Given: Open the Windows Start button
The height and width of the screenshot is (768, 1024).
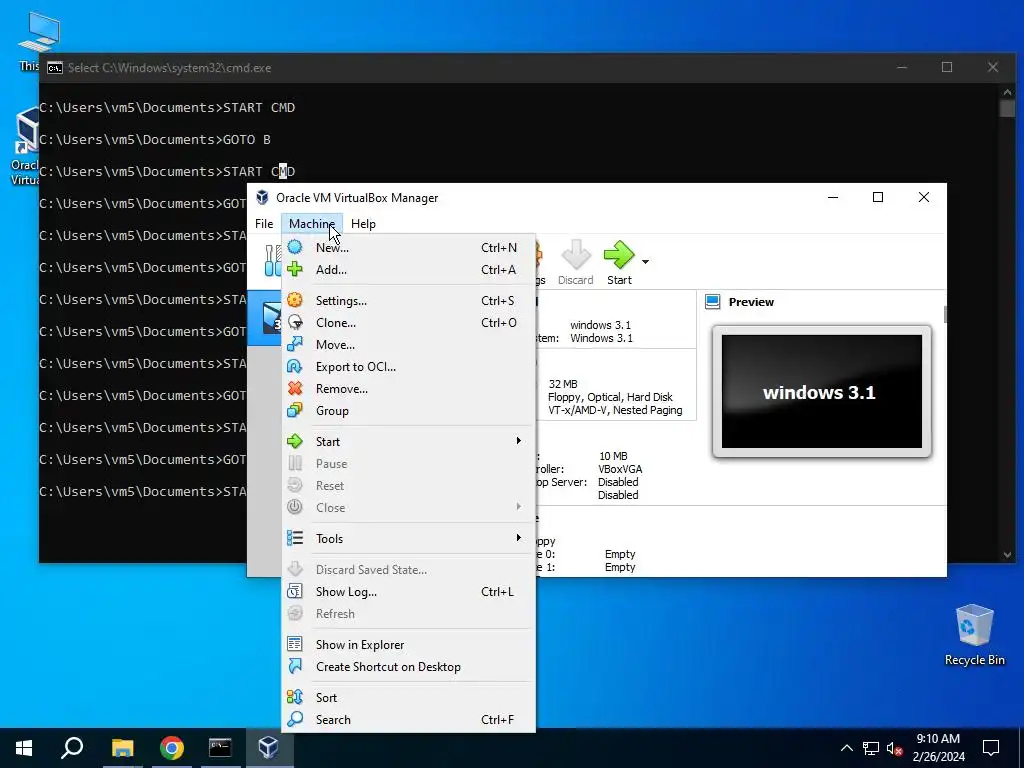Looking at the screenshot, I should [24, 748].
